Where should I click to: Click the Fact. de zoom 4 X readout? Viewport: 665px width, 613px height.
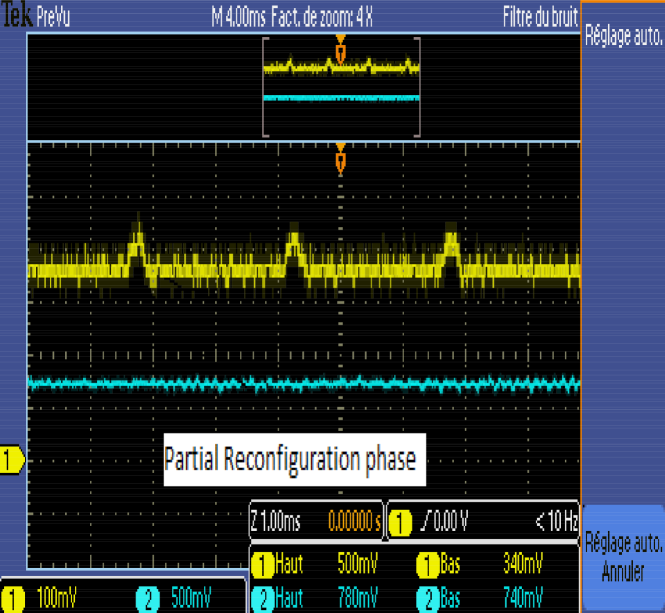coord(322,17)
